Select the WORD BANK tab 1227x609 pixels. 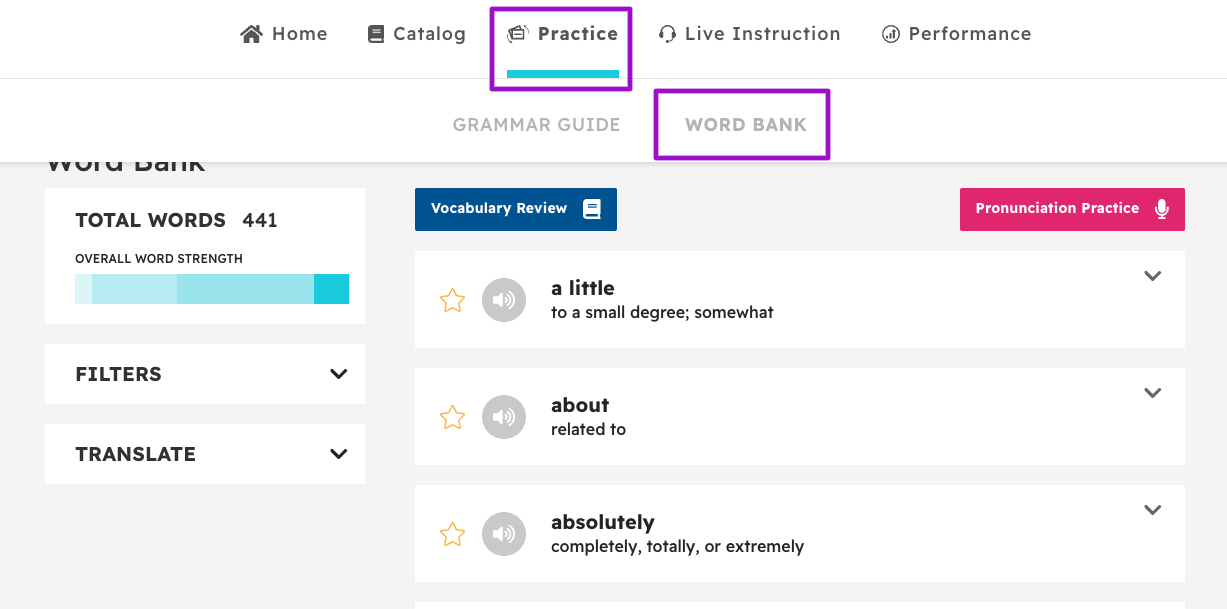(x=746, y=125)
